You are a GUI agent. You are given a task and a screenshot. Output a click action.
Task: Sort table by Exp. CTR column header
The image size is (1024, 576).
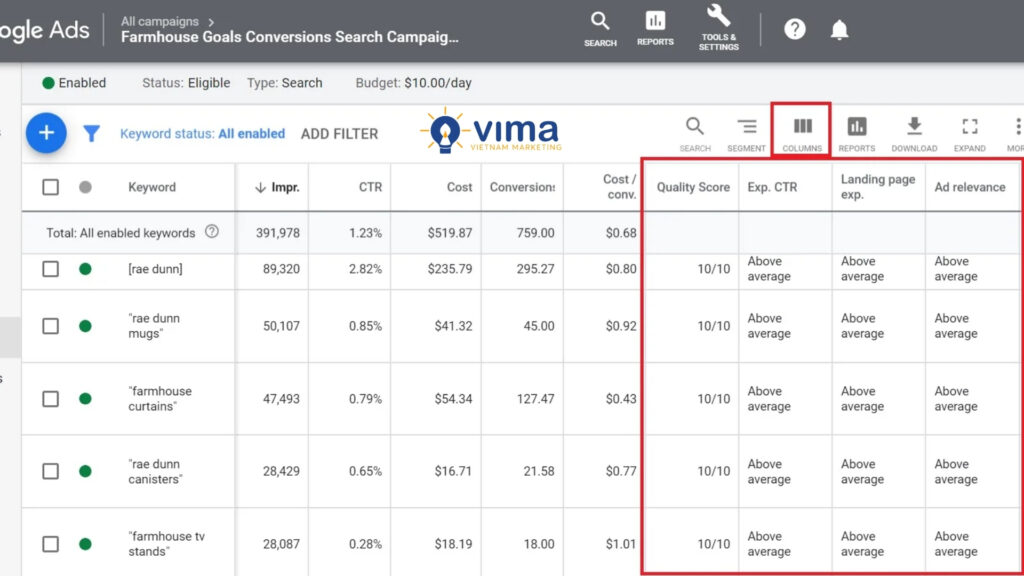point(773,187)
